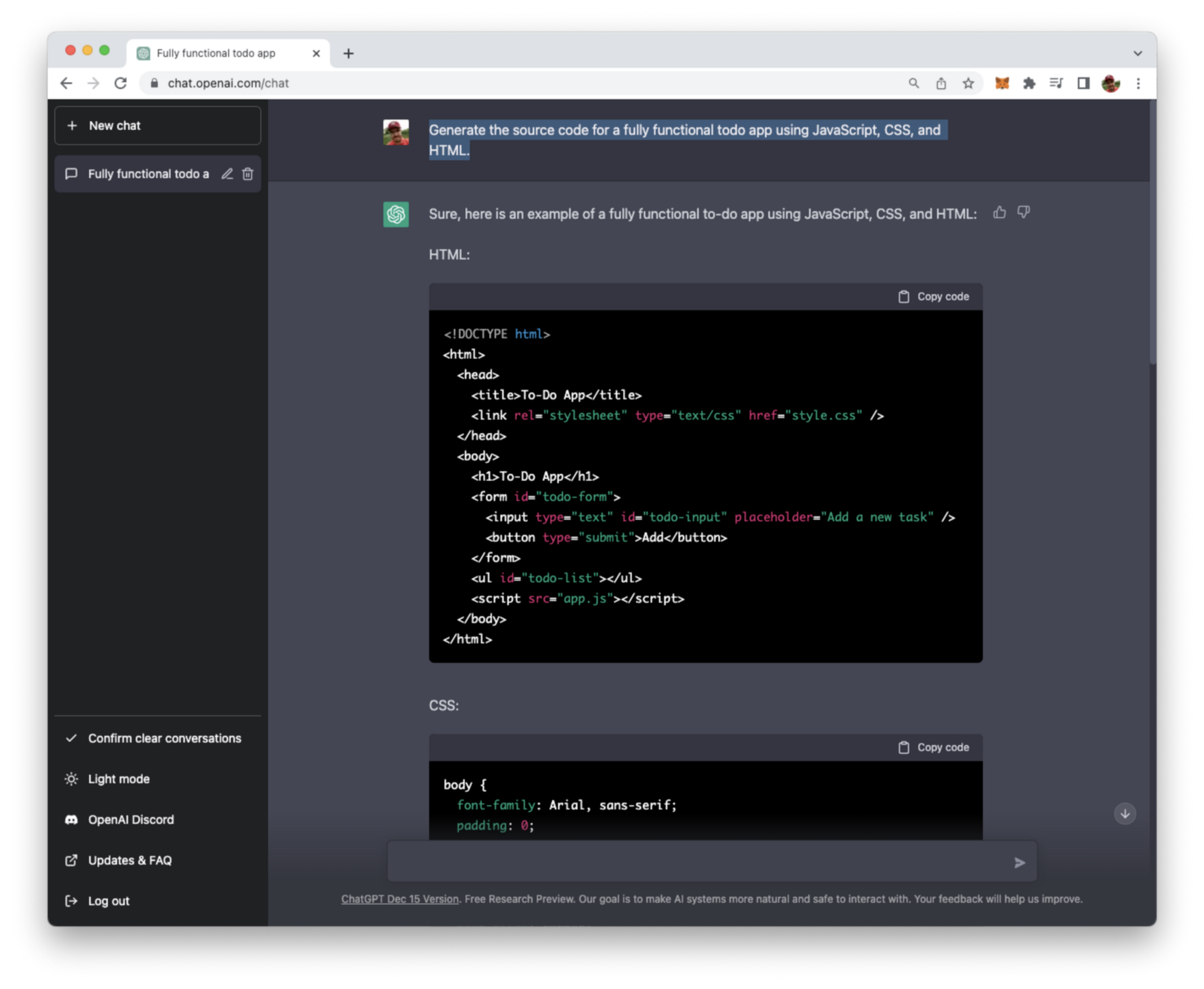Click the browser back arrow

pos(66,83)
